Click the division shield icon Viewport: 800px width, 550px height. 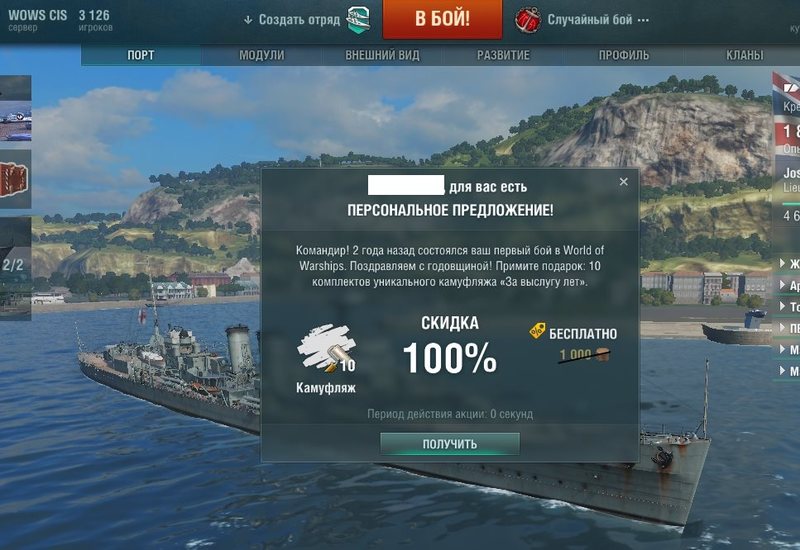(x=359, y=20)
